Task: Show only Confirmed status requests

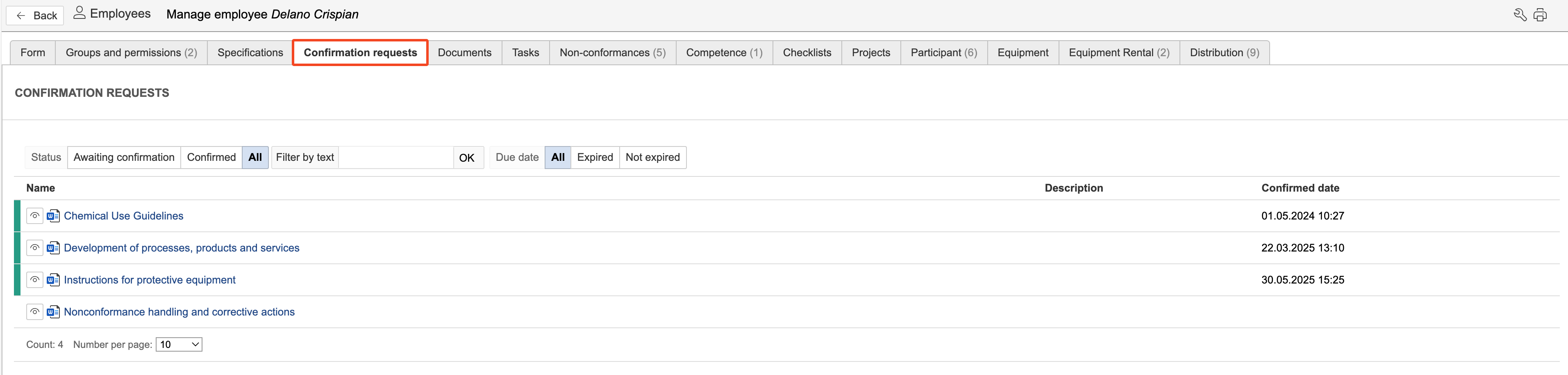Action: (x=211, y=157)
